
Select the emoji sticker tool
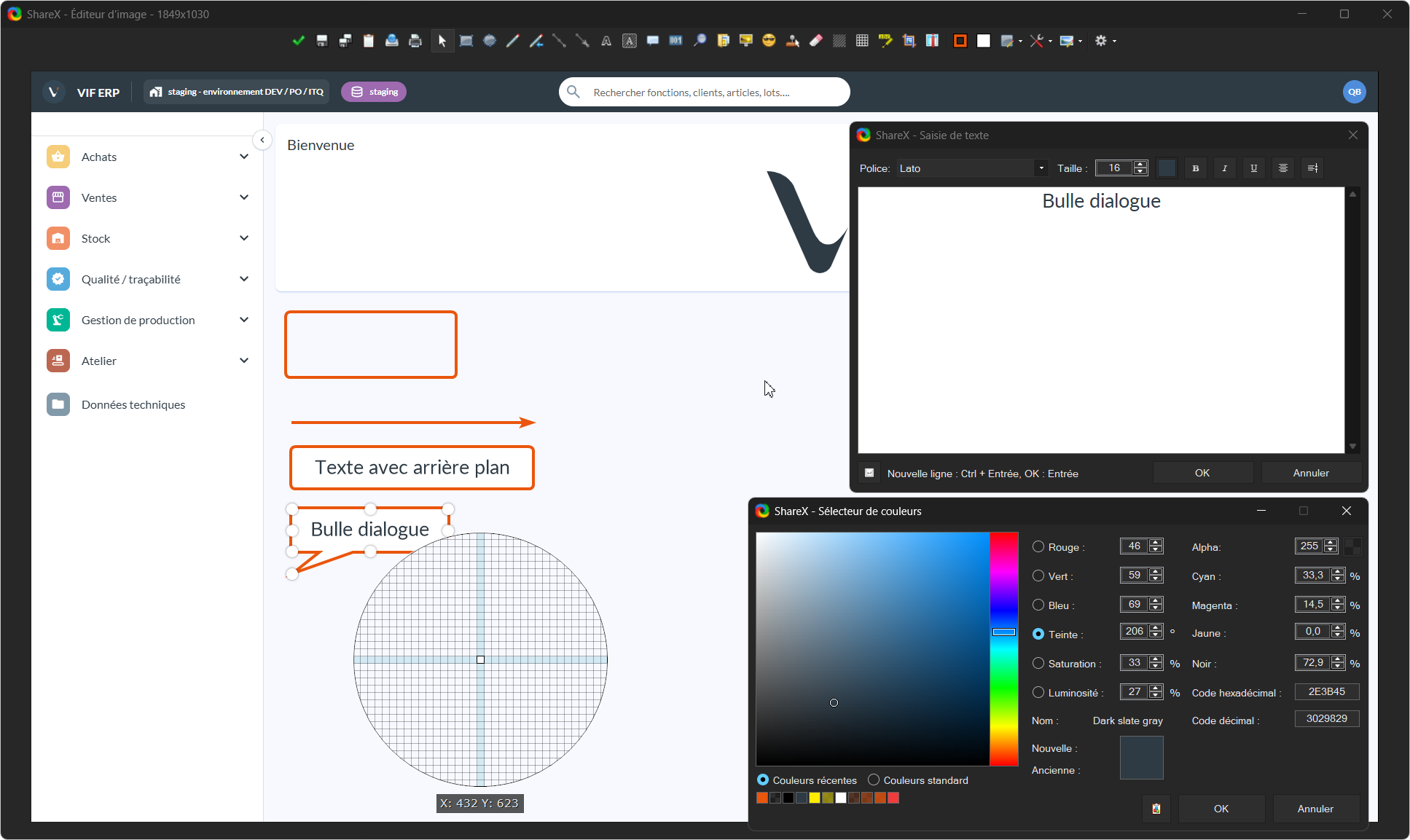tap(769, 41)
